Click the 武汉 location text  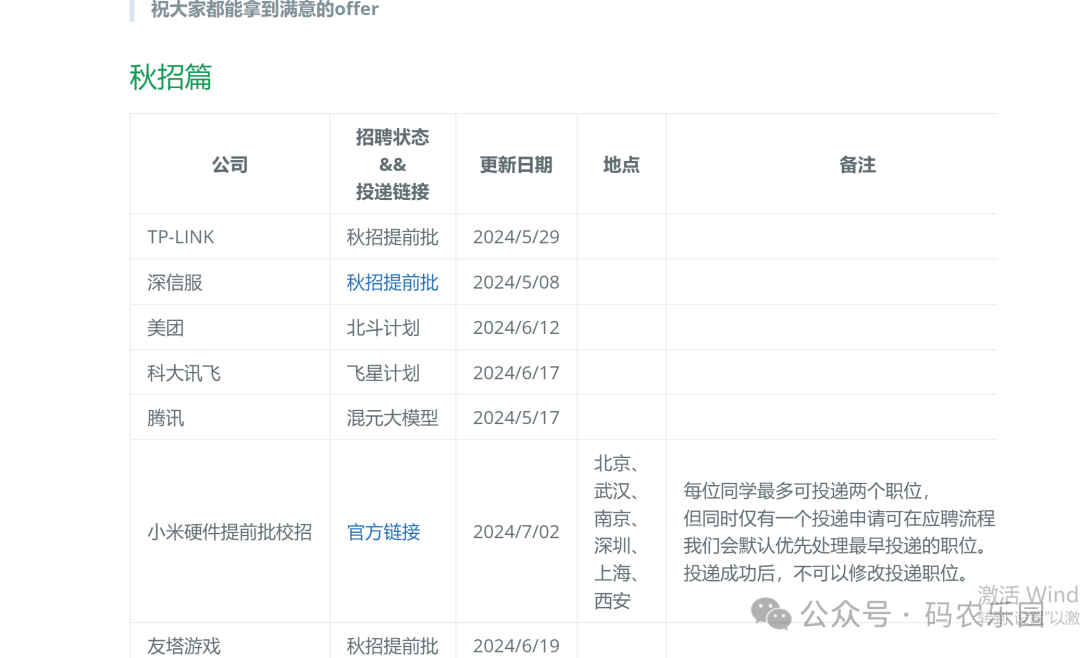(x=612, y=491)
